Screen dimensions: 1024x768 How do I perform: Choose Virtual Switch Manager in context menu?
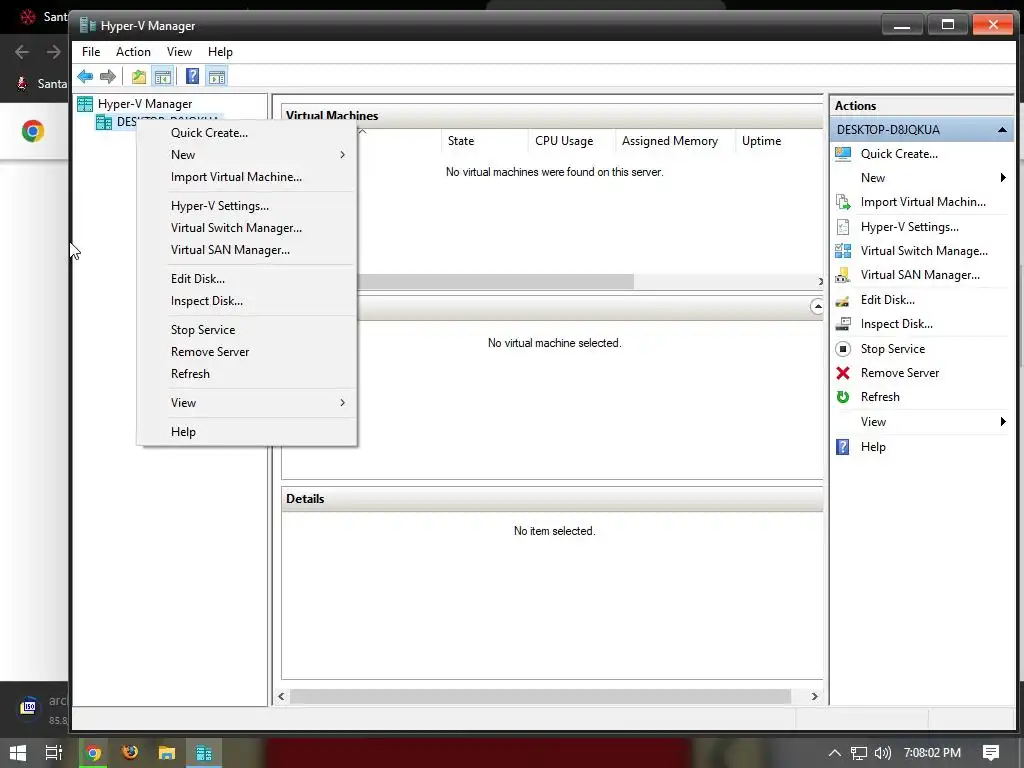248,228
